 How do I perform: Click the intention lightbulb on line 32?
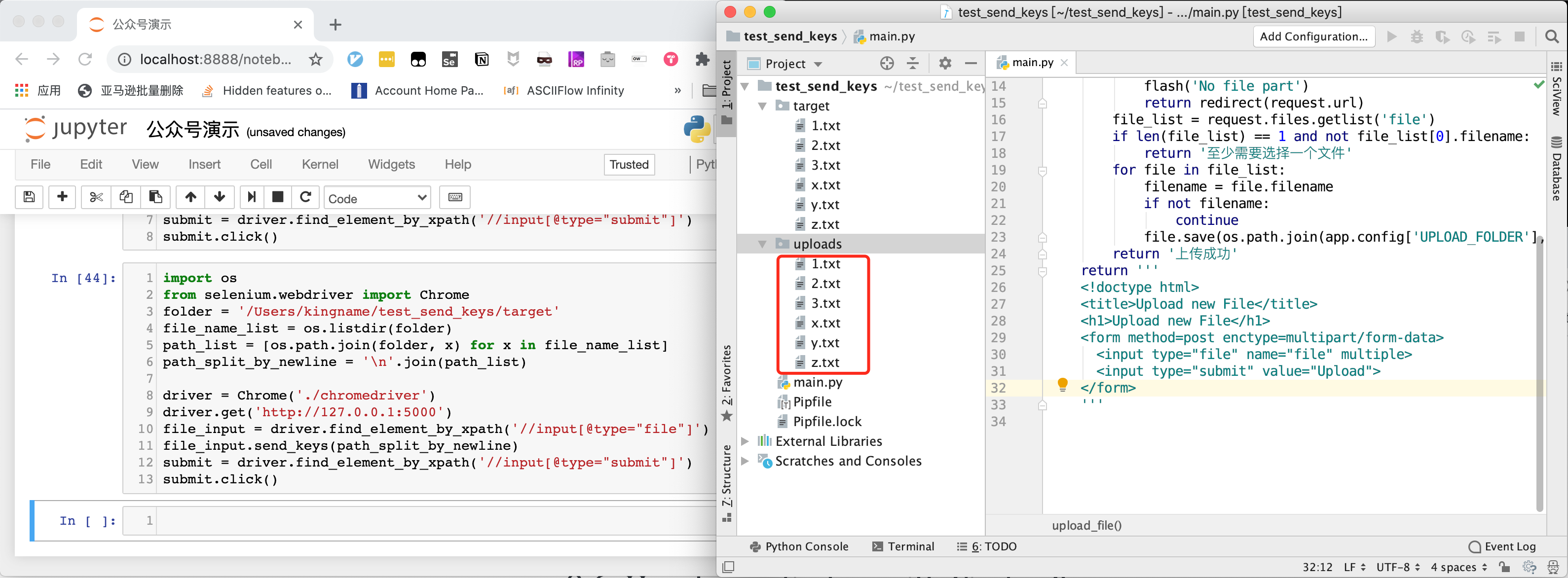pyautogui.click(x=1062, y=384)
